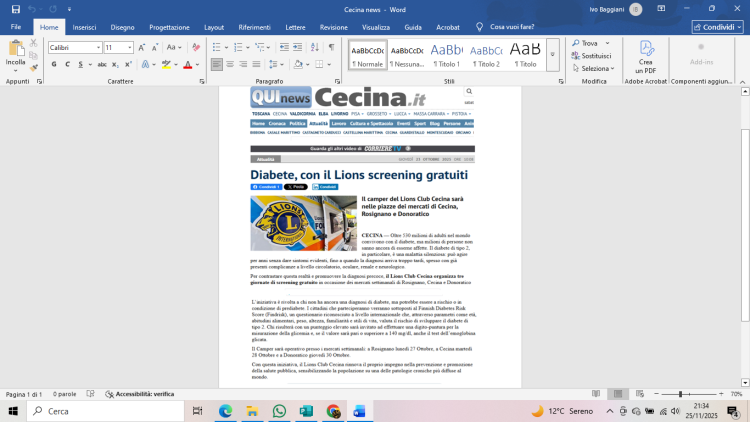Viewport: 750px width, 422px height.
Task: Show paragraph marks with pilcrow button
Action: [331, 47]
